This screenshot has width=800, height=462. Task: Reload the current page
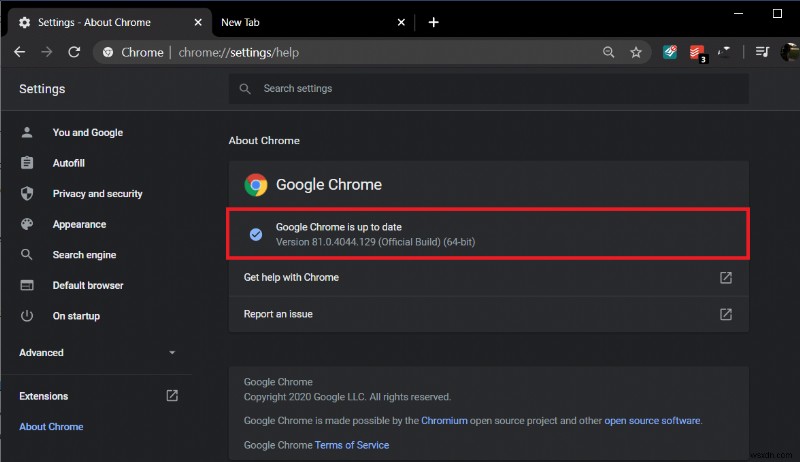[x=73, y=52]
